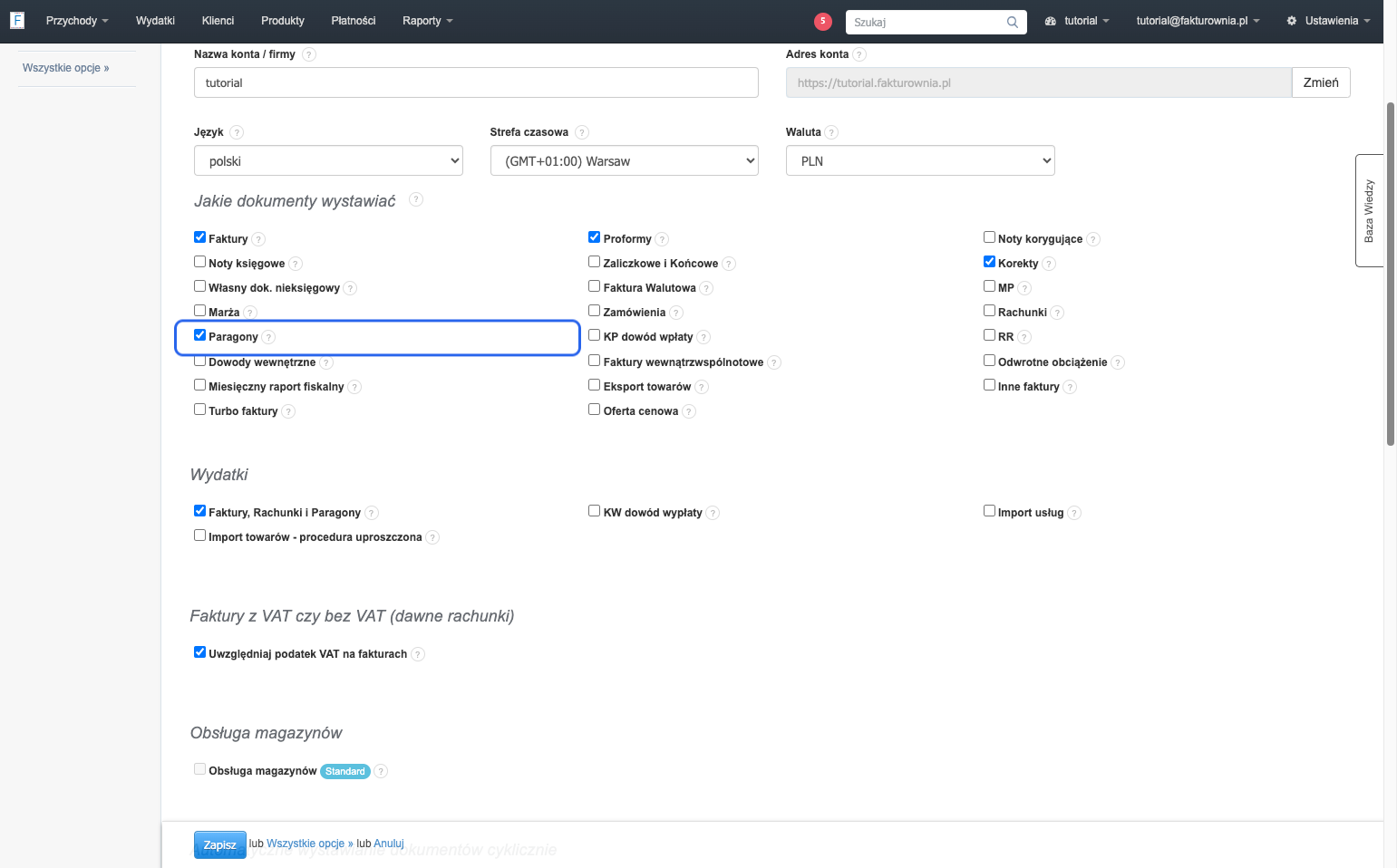Open help icon next to Rachunki

pyautogui.click(x=1057, y=313)
